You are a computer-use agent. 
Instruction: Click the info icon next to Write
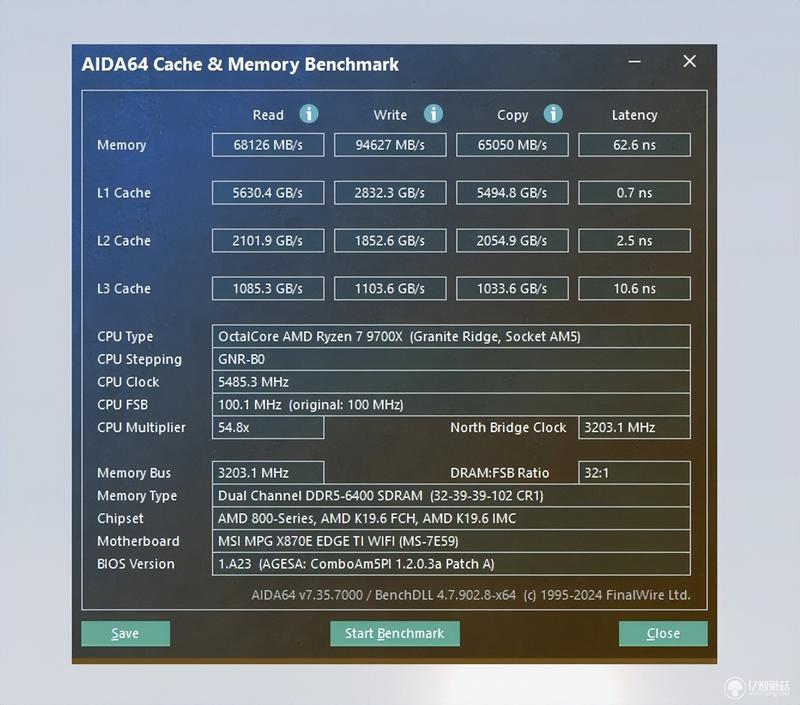(433, 114)
